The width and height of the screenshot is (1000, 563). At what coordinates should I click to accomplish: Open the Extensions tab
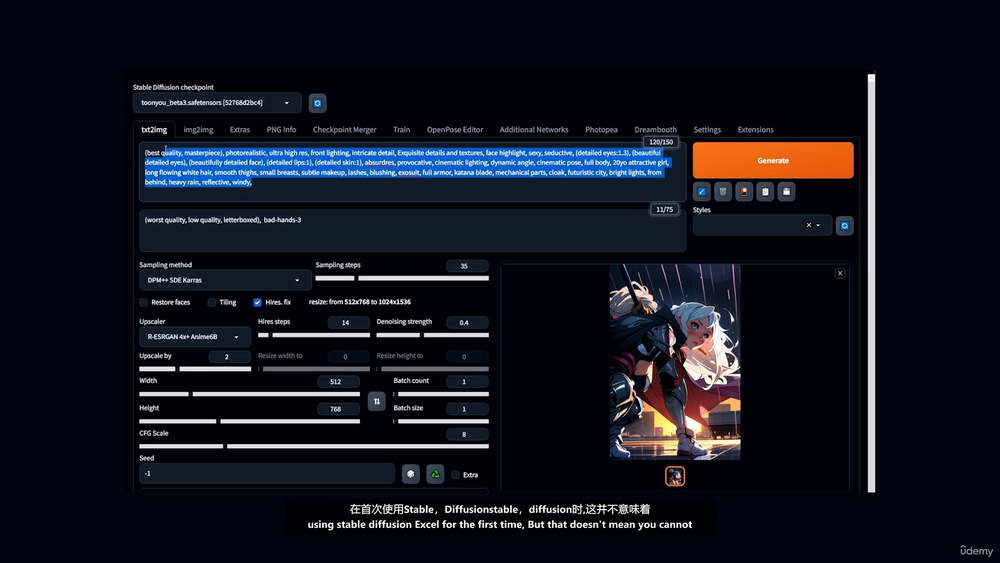(756, 129)
